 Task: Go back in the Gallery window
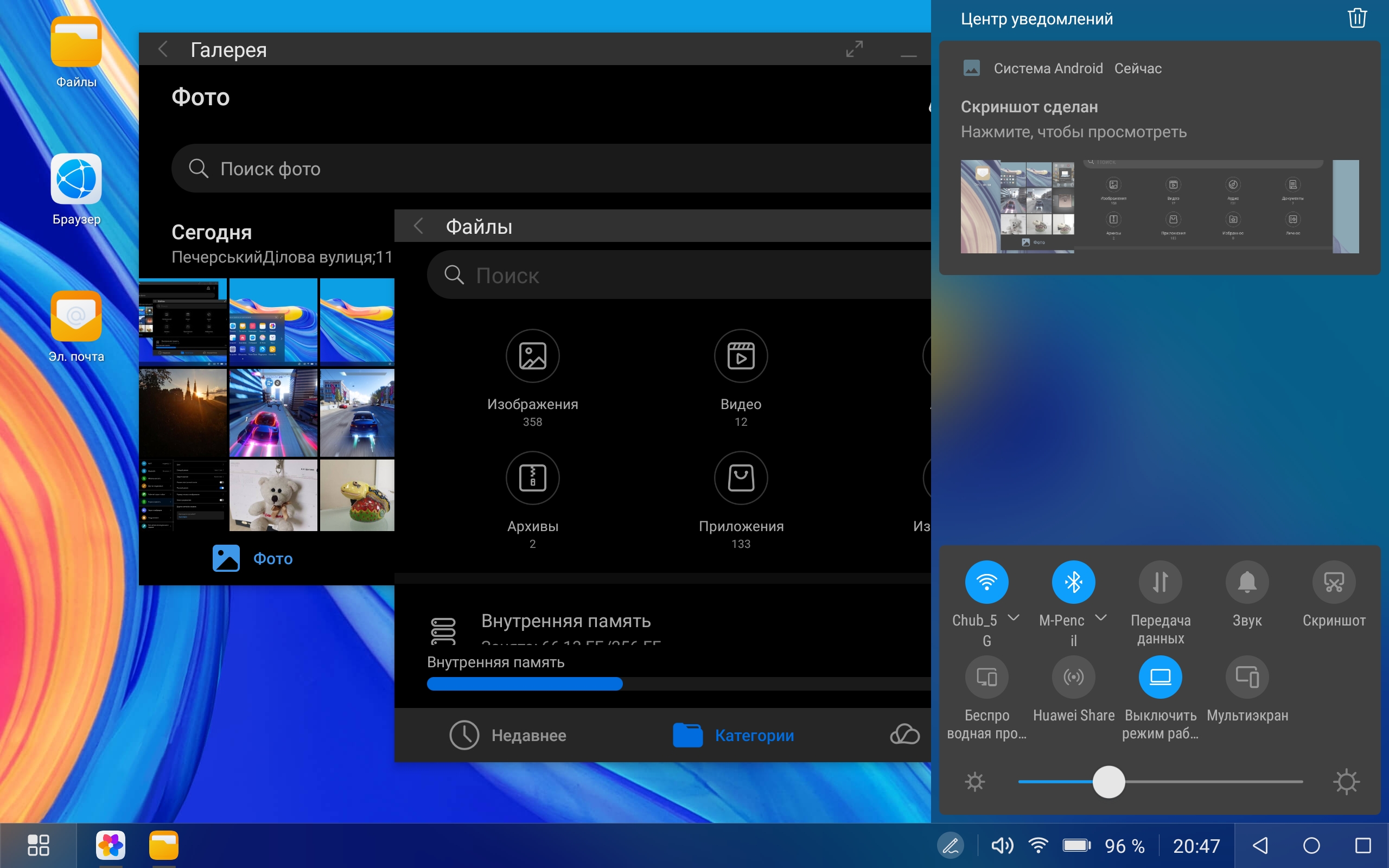pyautogui.click(x=163, y=49)
